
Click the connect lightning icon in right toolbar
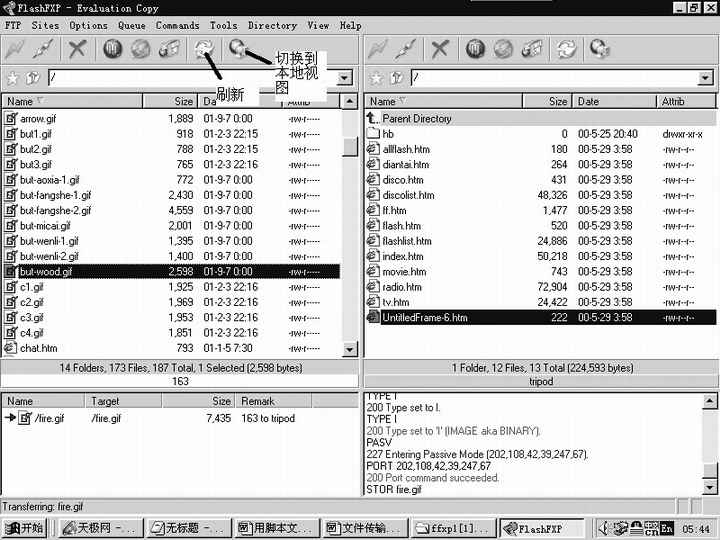pos(377,48)
